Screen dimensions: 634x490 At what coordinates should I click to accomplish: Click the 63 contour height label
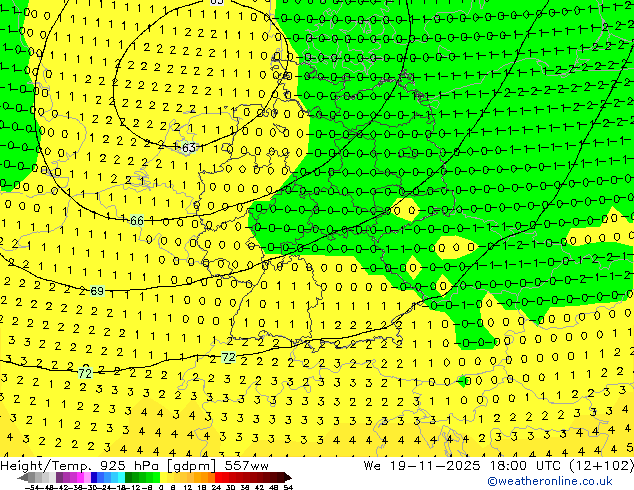coord(189,148)
